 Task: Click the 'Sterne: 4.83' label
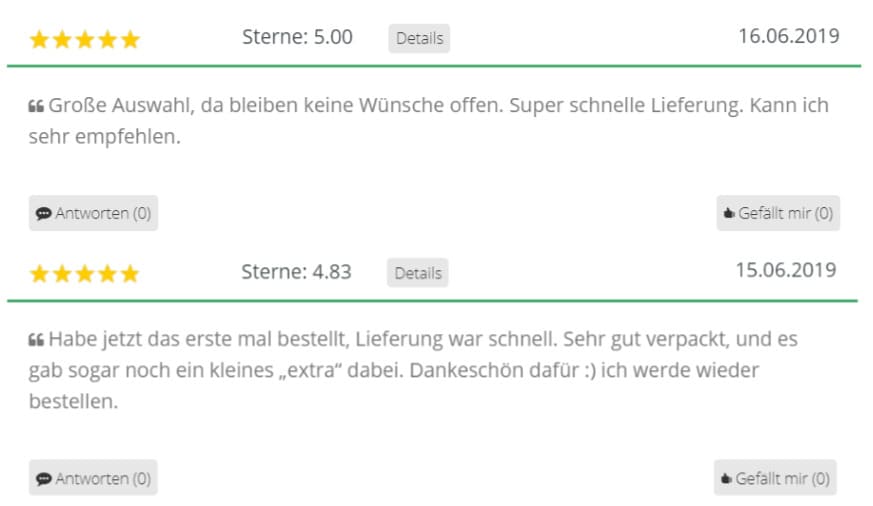click(296, 272)
